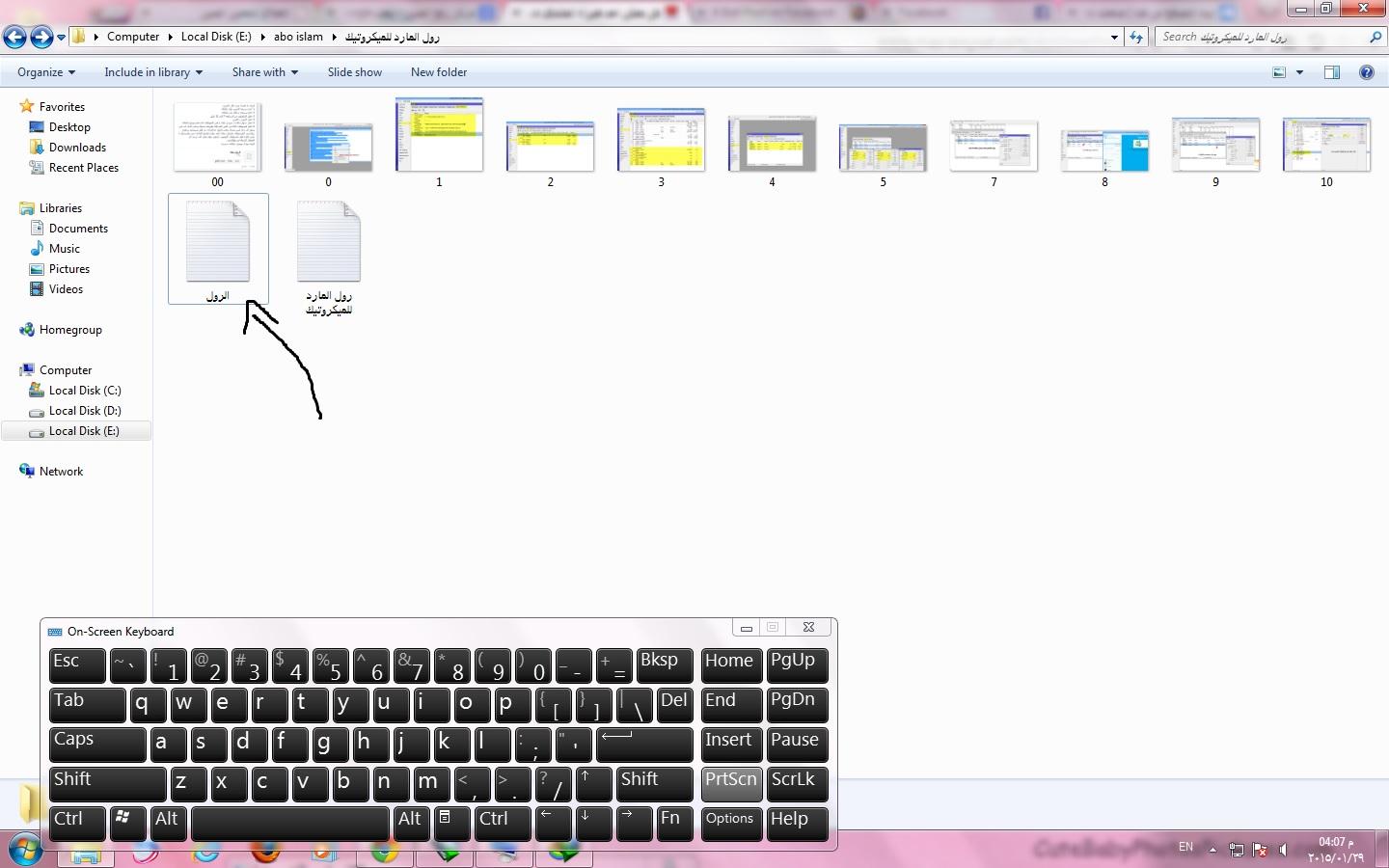Click the PrtScn key on On-Screen Keyboard

(x=731, y=784)
